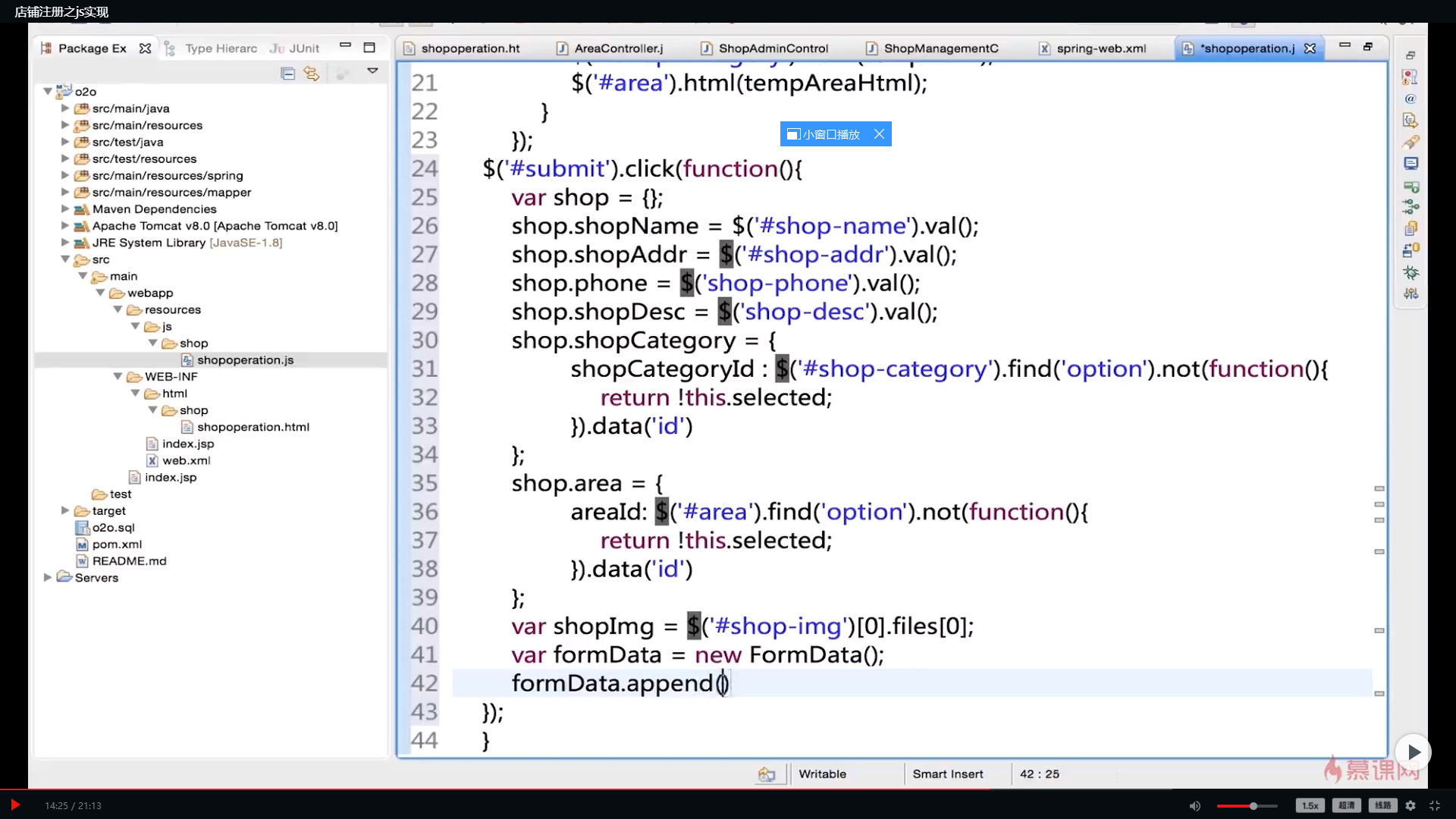Click the 超清 quality button
1456x819 pixels.
pyautogui.click(x=1347, y=805)
